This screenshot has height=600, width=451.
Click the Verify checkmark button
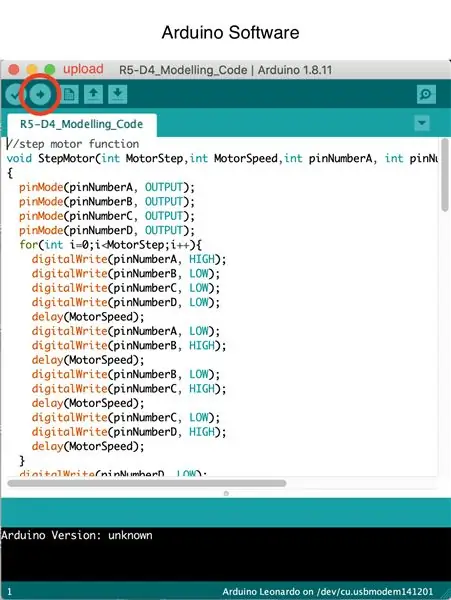click(x=15, y=94)
